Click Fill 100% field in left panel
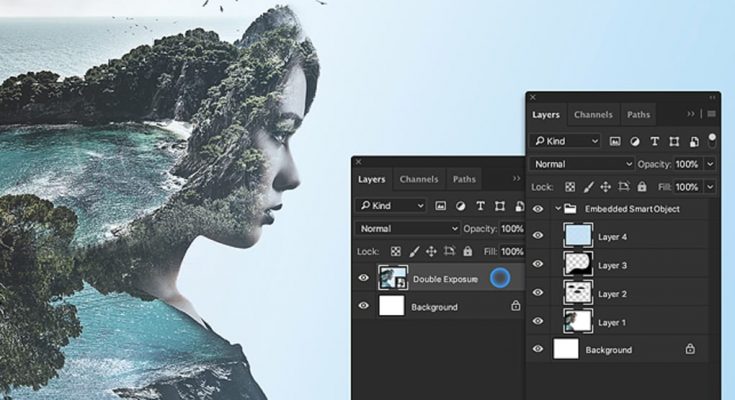735x400 pixels. click(x=512, y=252)
